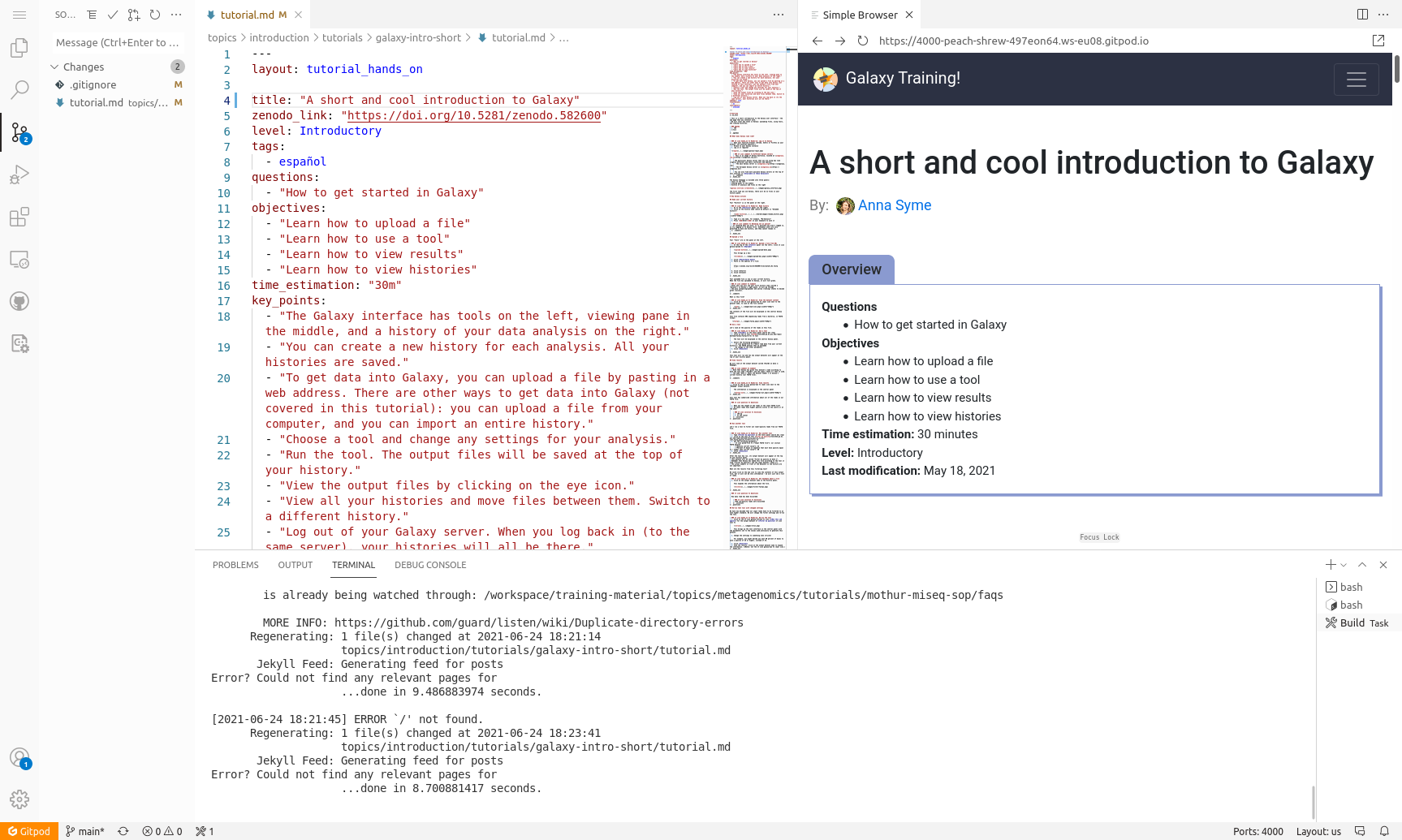Click the commit message input field
1402x840 pixels.
tap(117, 42)
